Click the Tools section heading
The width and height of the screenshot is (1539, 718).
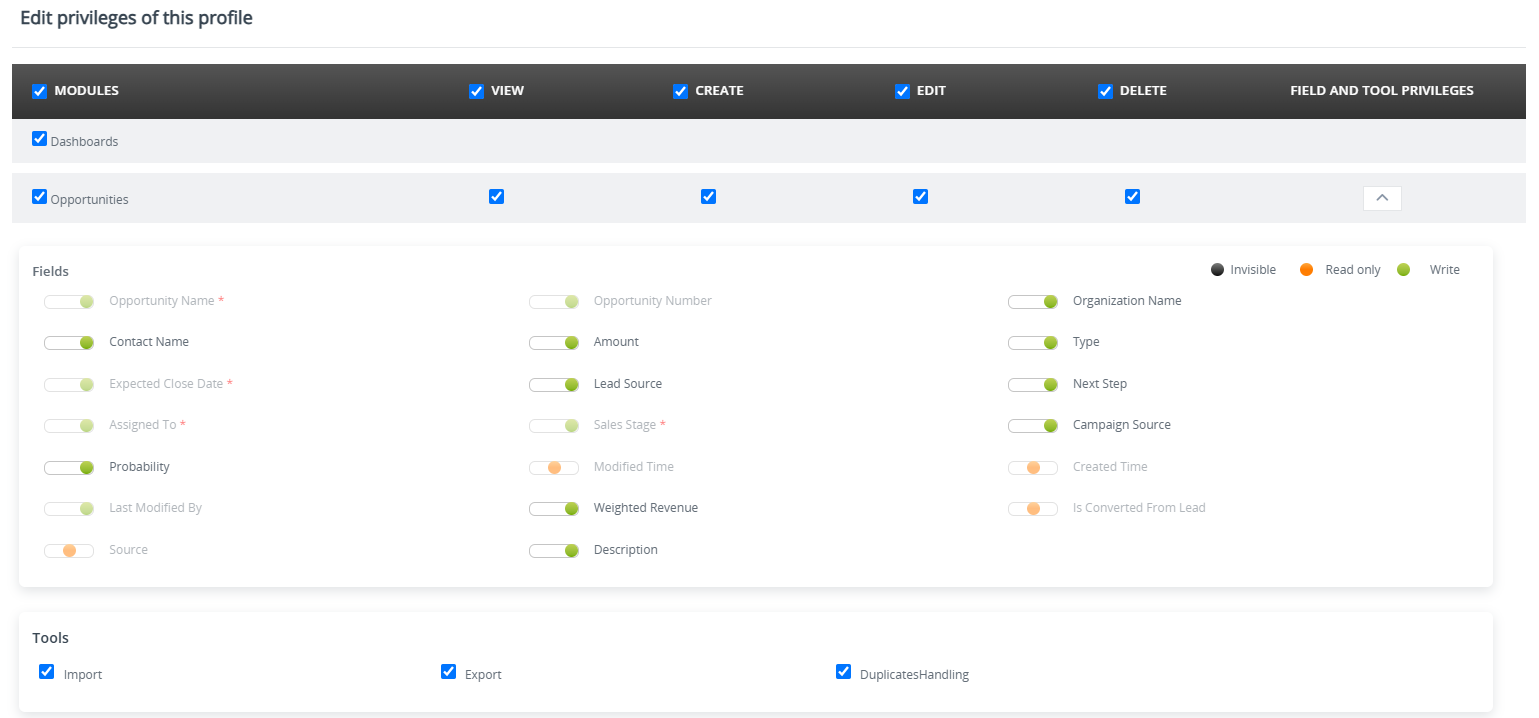coord(51,637)
